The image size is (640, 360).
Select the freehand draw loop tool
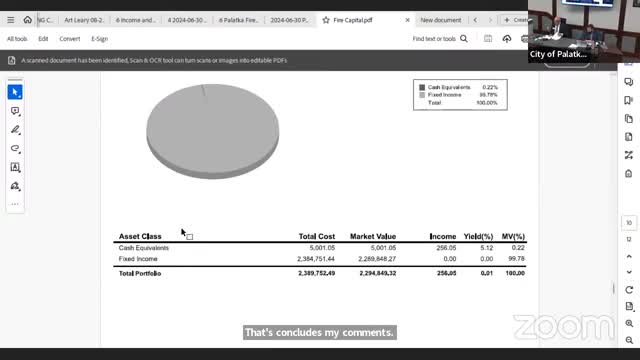(x=15, y=149)
